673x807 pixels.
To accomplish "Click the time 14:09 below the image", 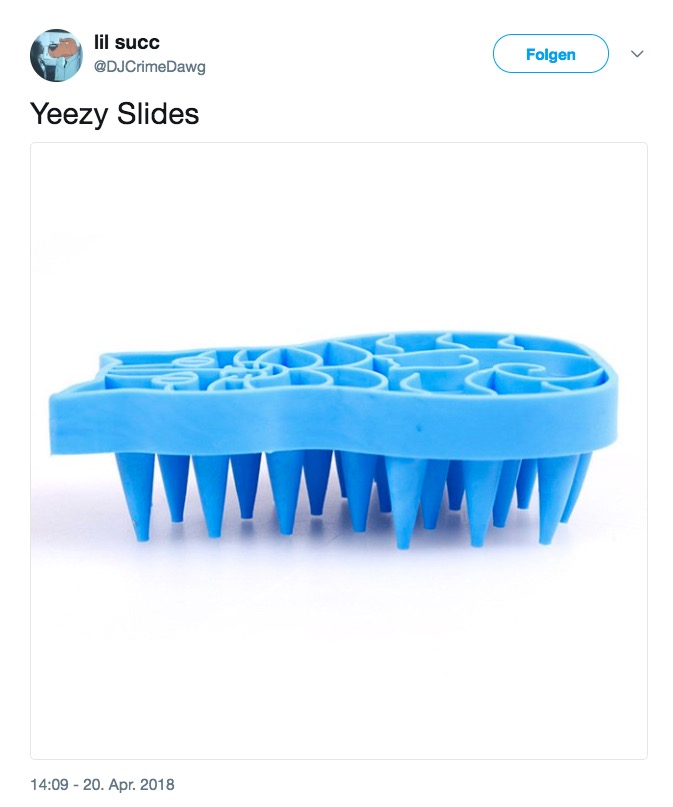I will coord(49,784).
